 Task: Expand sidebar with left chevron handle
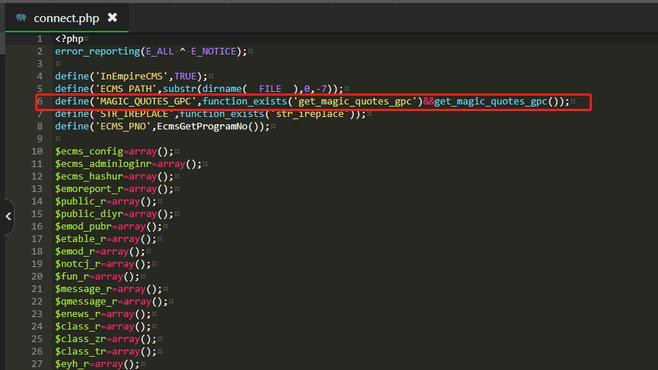point(8,216)
